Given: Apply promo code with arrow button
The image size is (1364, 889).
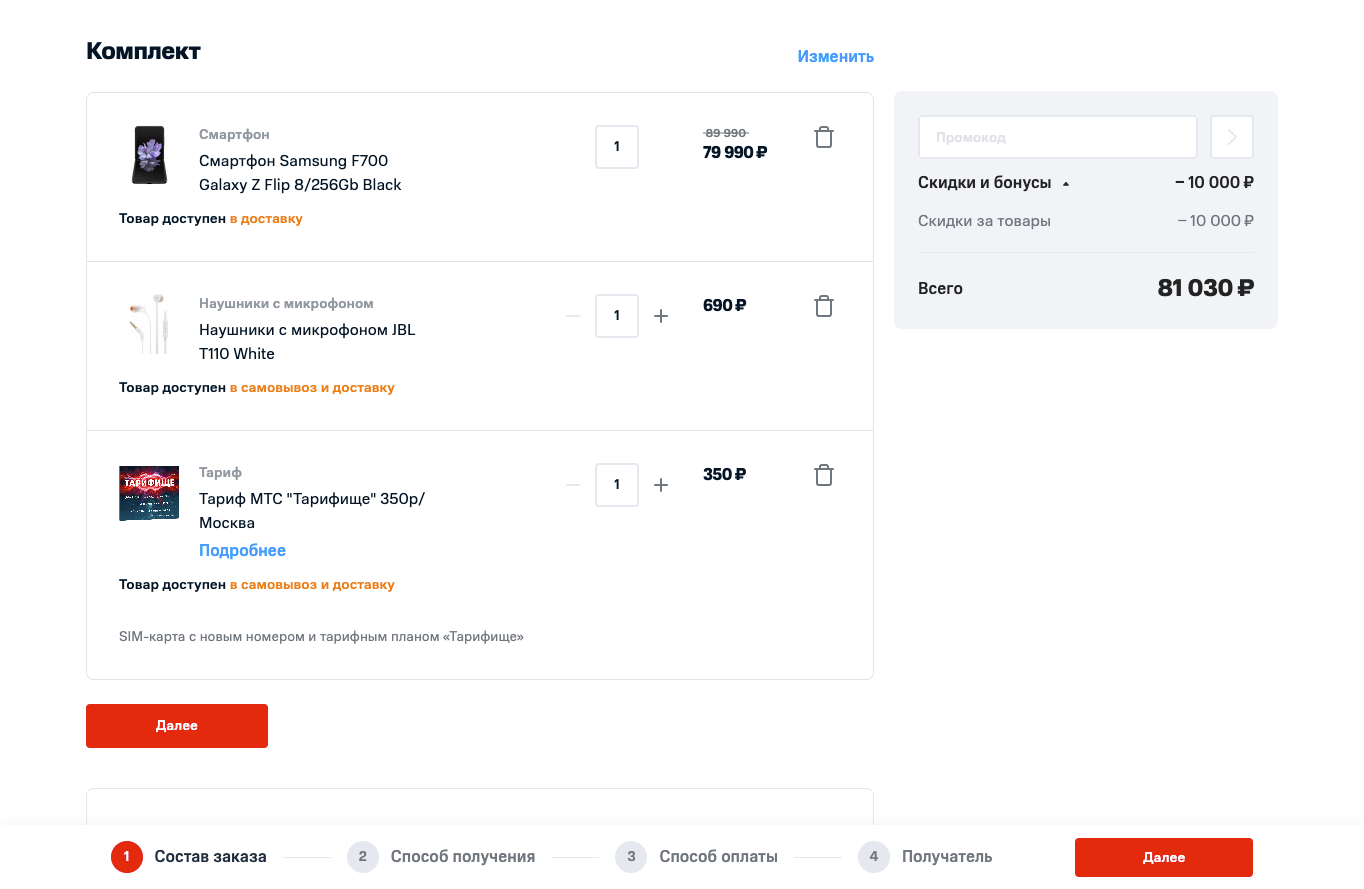Looking at the screenshot, I should click(1232, 138).
